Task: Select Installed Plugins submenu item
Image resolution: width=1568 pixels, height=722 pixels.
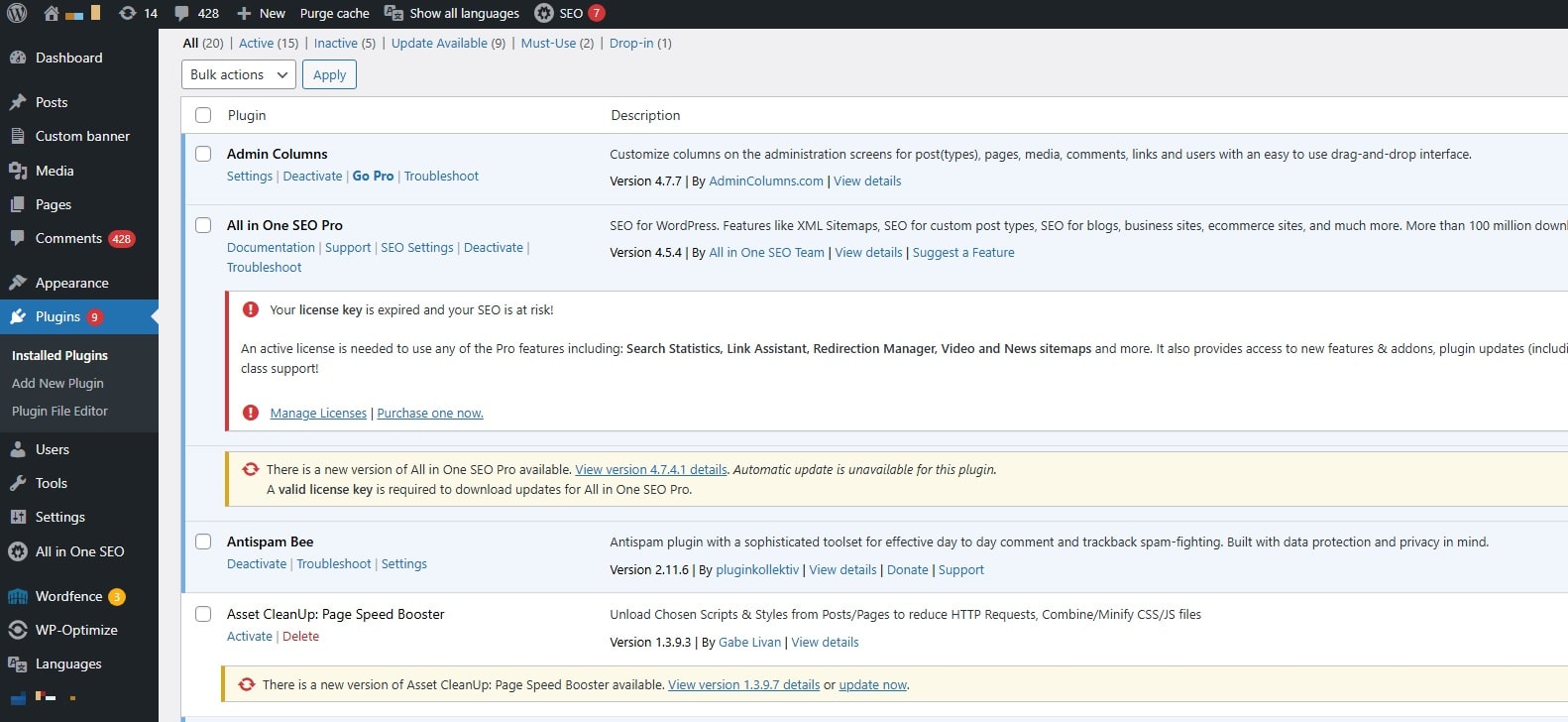Action: click(59, 355)
